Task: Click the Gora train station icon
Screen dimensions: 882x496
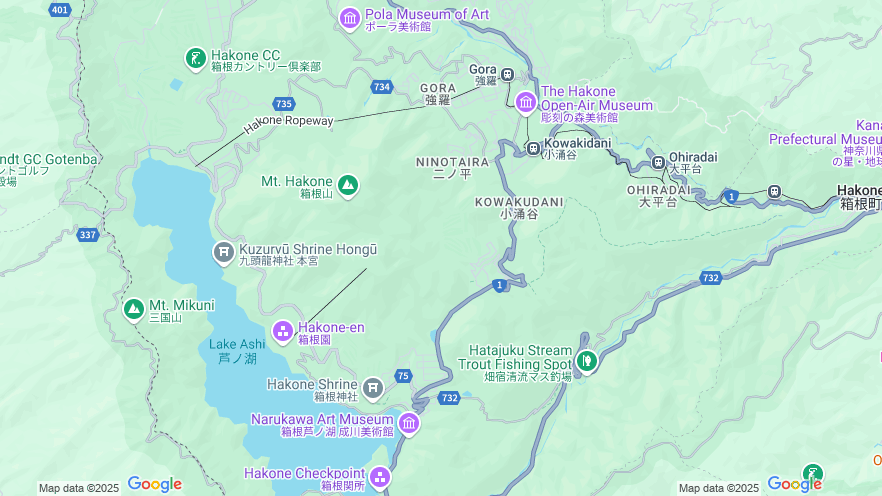Action: tap(507, 74)
